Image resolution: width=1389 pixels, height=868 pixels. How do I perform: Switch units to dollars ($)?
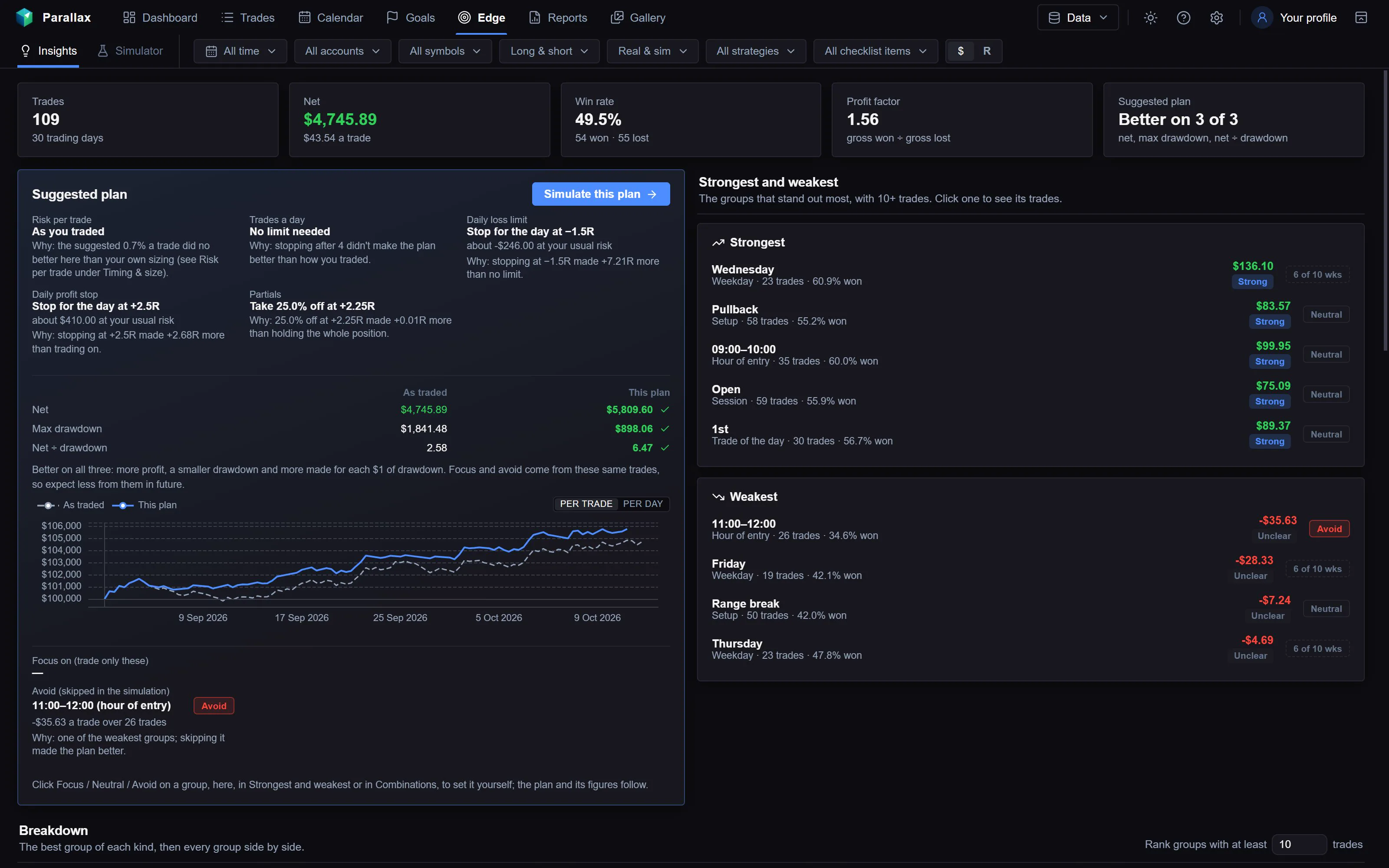[960, 51]
